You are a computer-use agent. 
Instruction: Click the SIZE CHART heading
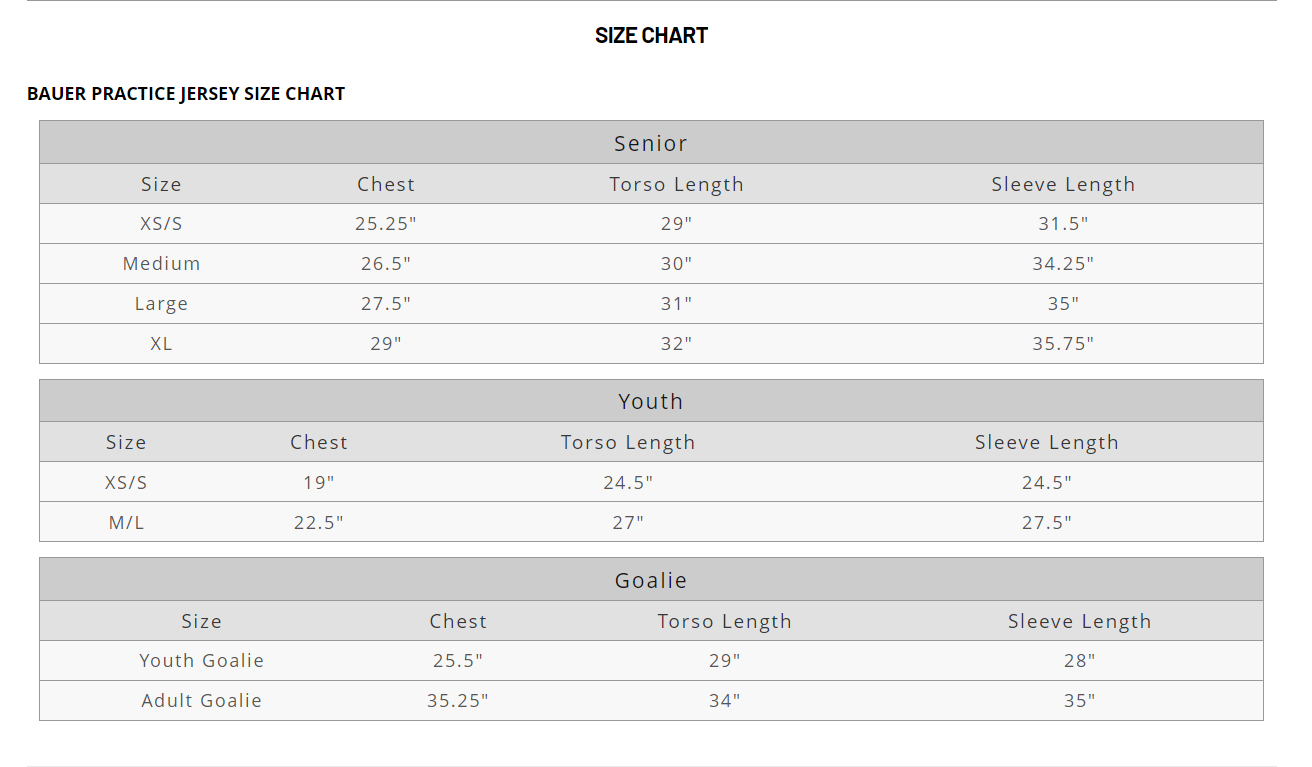651,36
